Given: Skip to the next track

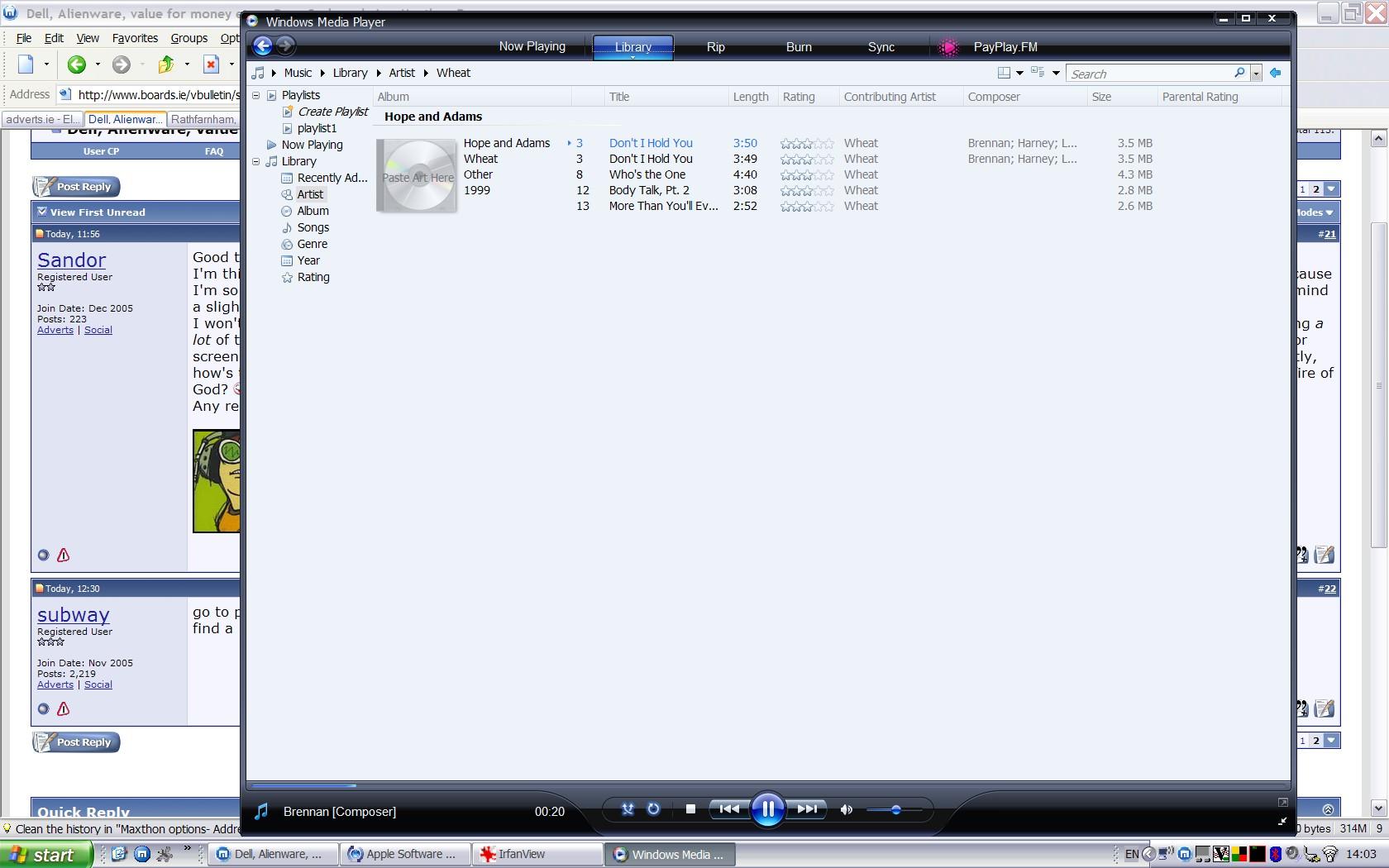Looking at the screenshot, I should pos(806,809).
